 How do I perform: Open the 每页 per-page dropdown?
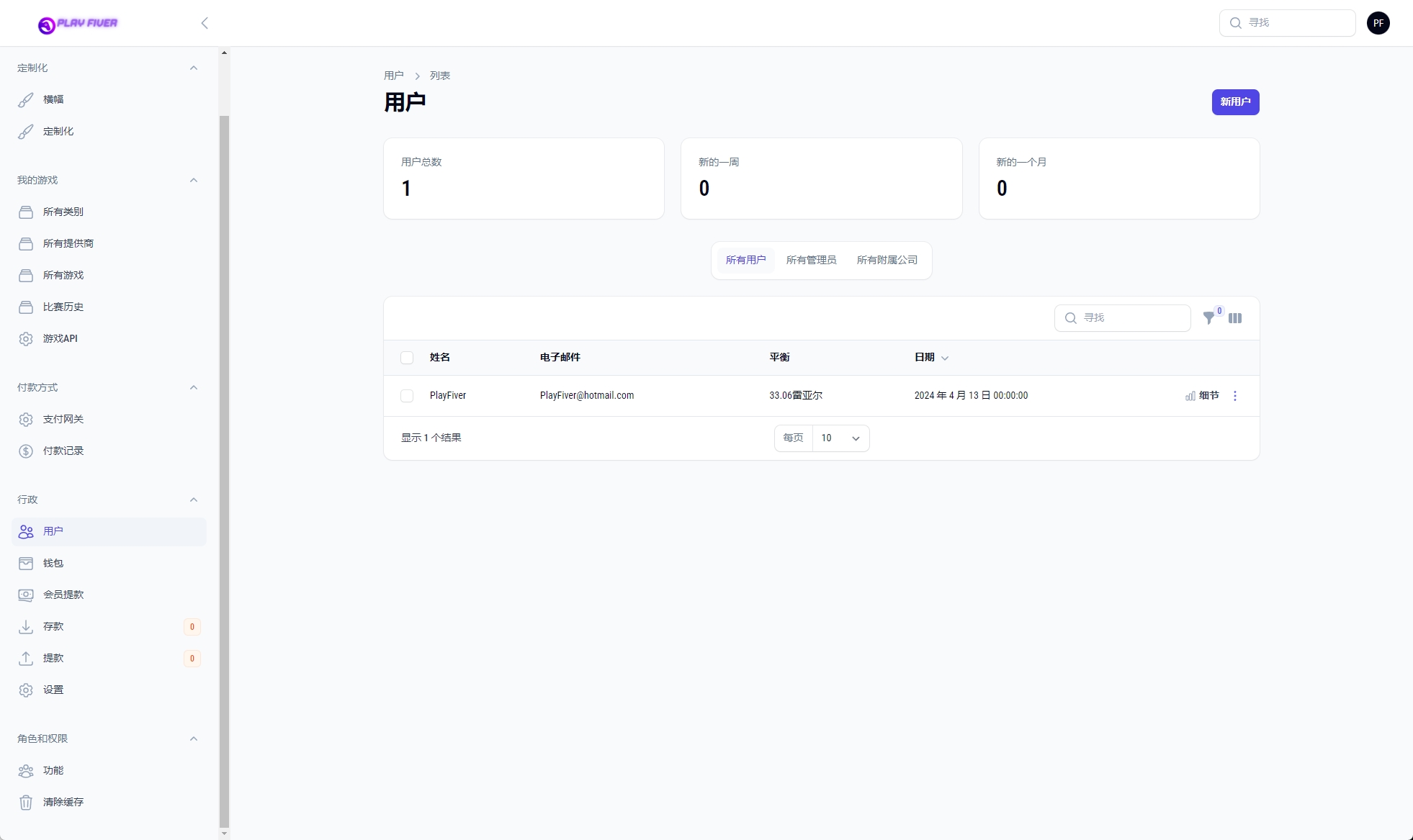coord(840,438)
